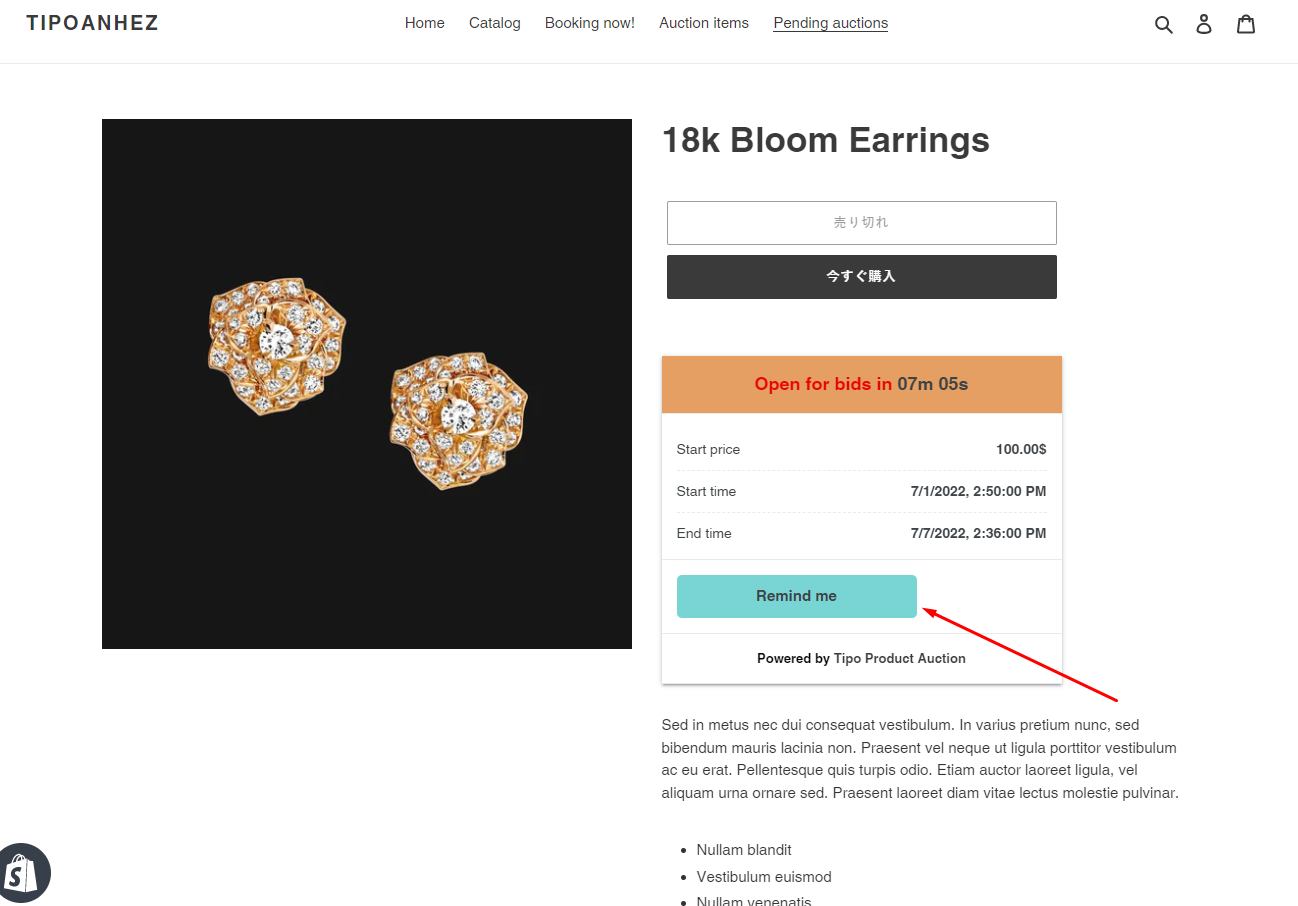The height and width of the screenshot is (906, 1298).
Task: Open the shopping cart bag icon
Action: coord(1245,24)
